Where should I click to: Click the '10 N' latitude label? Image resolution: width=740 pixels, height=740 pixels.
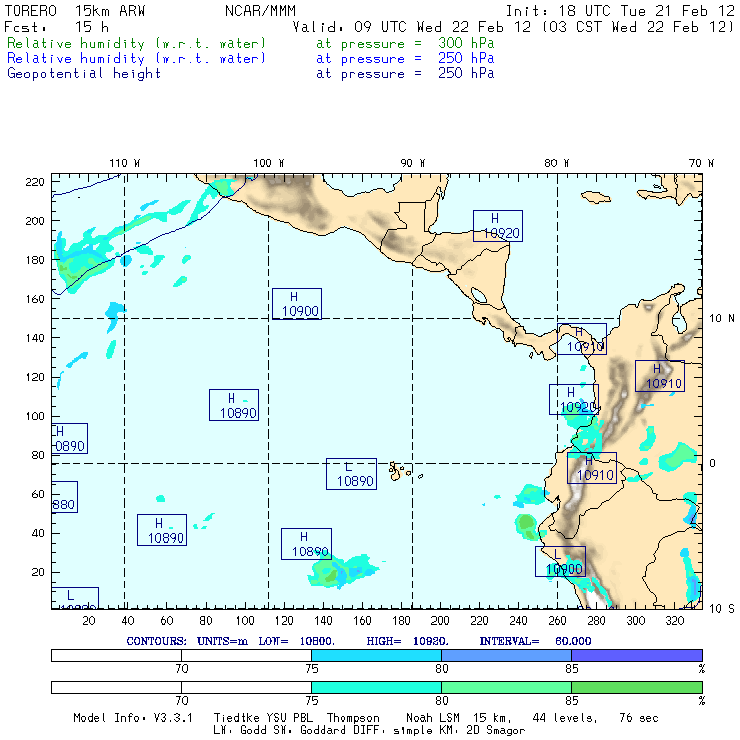click(x=722, y=319)
